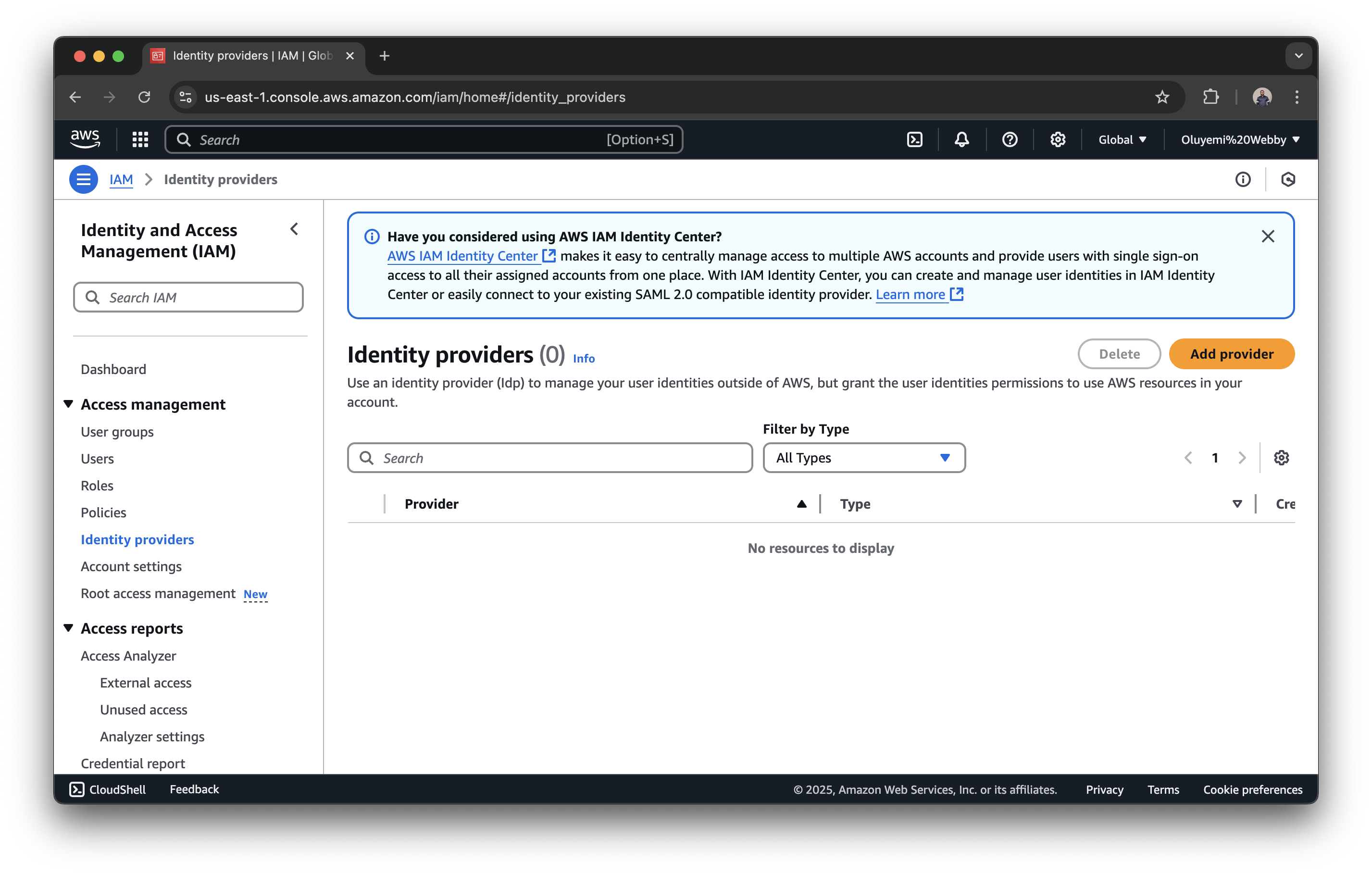Open the Oluyemi%20Webby account menu

1240,139
